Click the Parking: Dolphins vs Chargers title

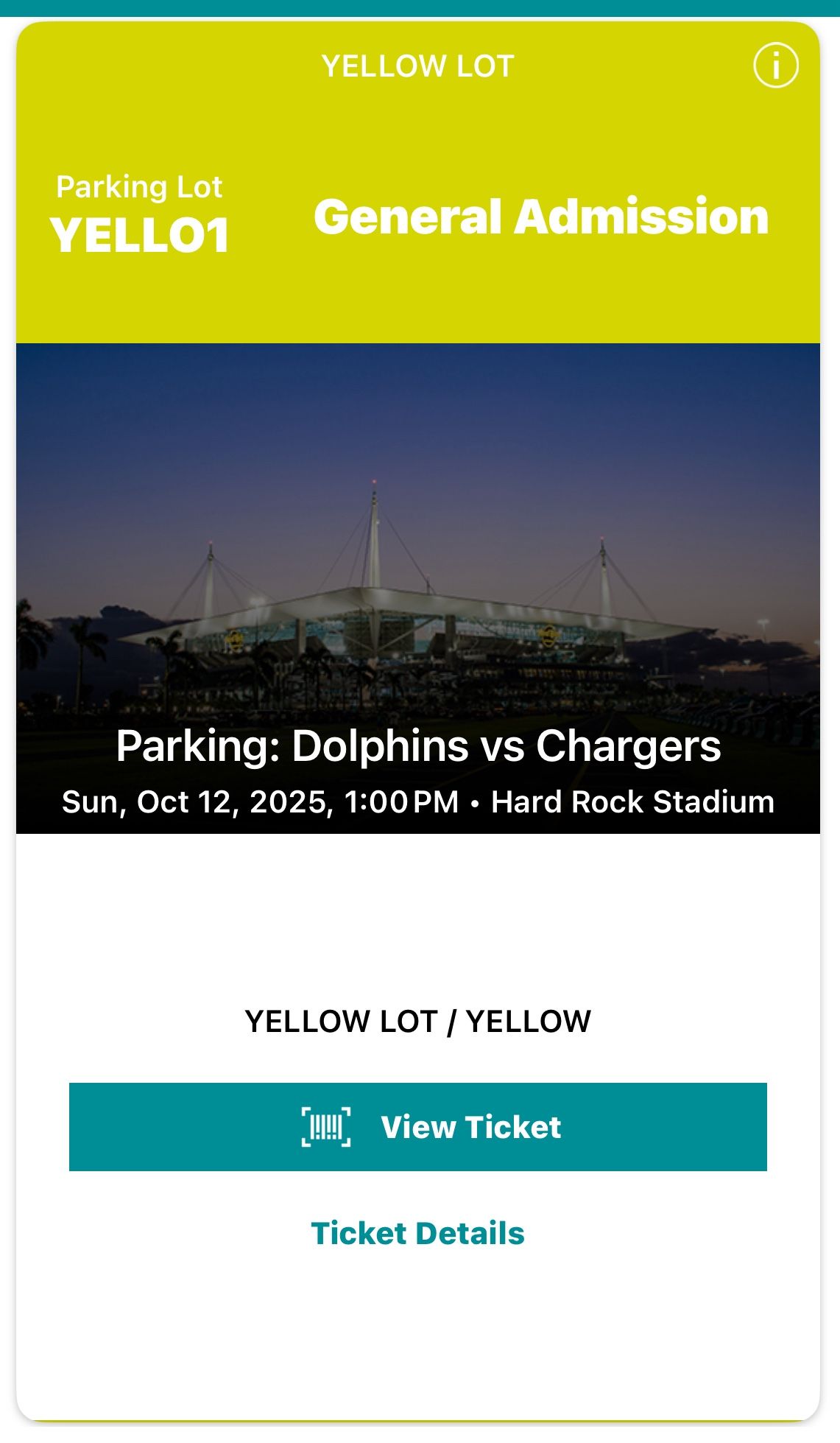coord(418,746)
